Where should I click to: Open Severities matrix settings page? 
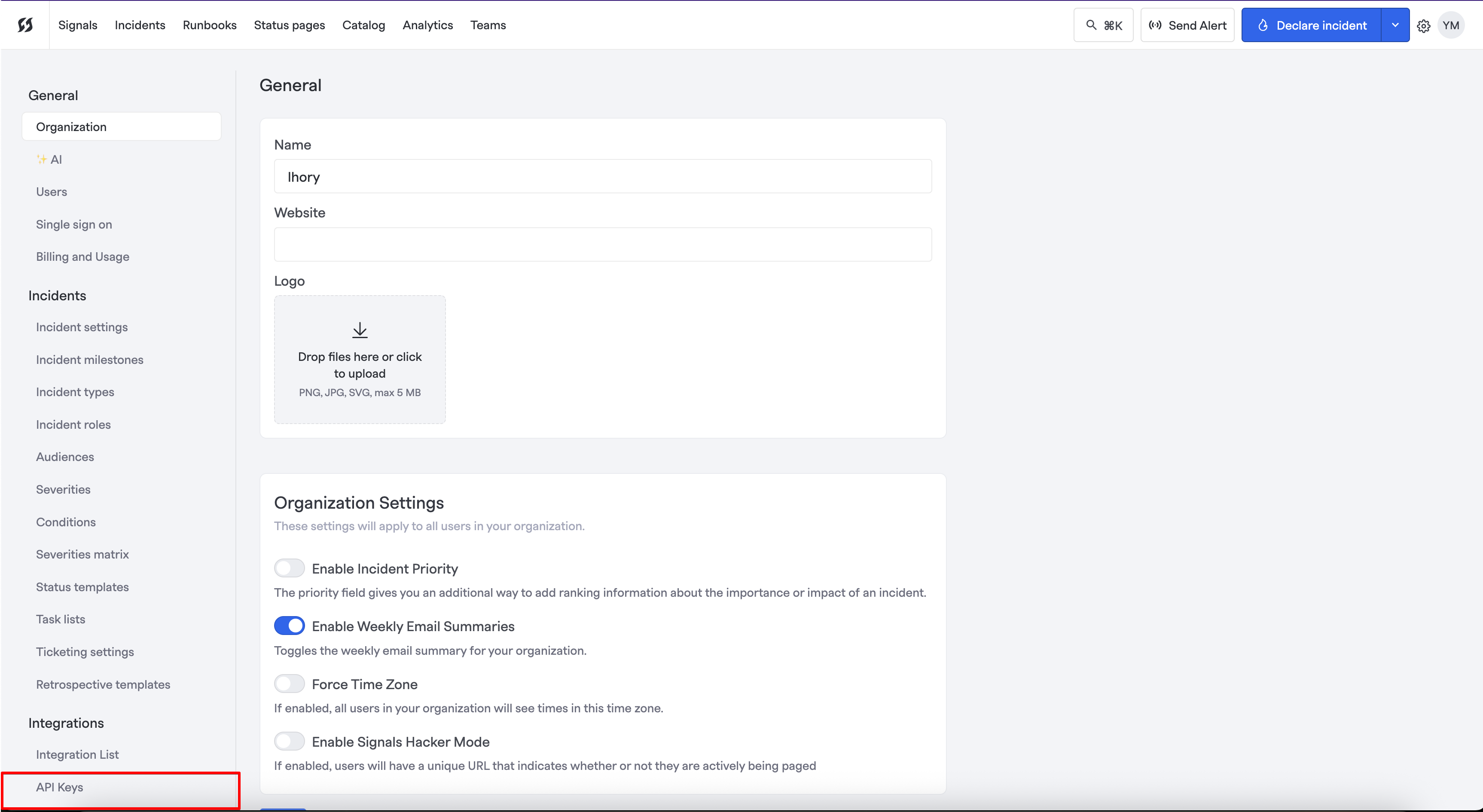click(82, 554)
